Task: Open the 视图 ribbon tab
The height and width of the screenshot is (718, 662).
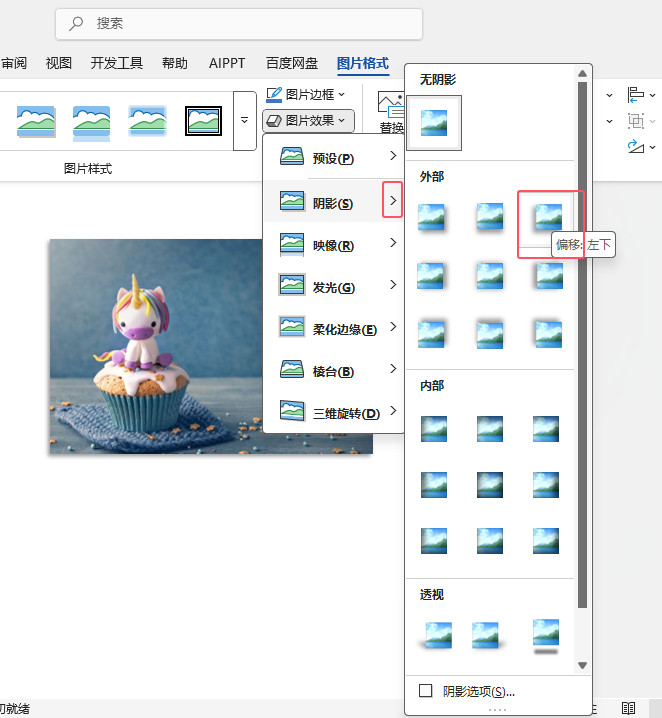Action: tap(59, 63)
